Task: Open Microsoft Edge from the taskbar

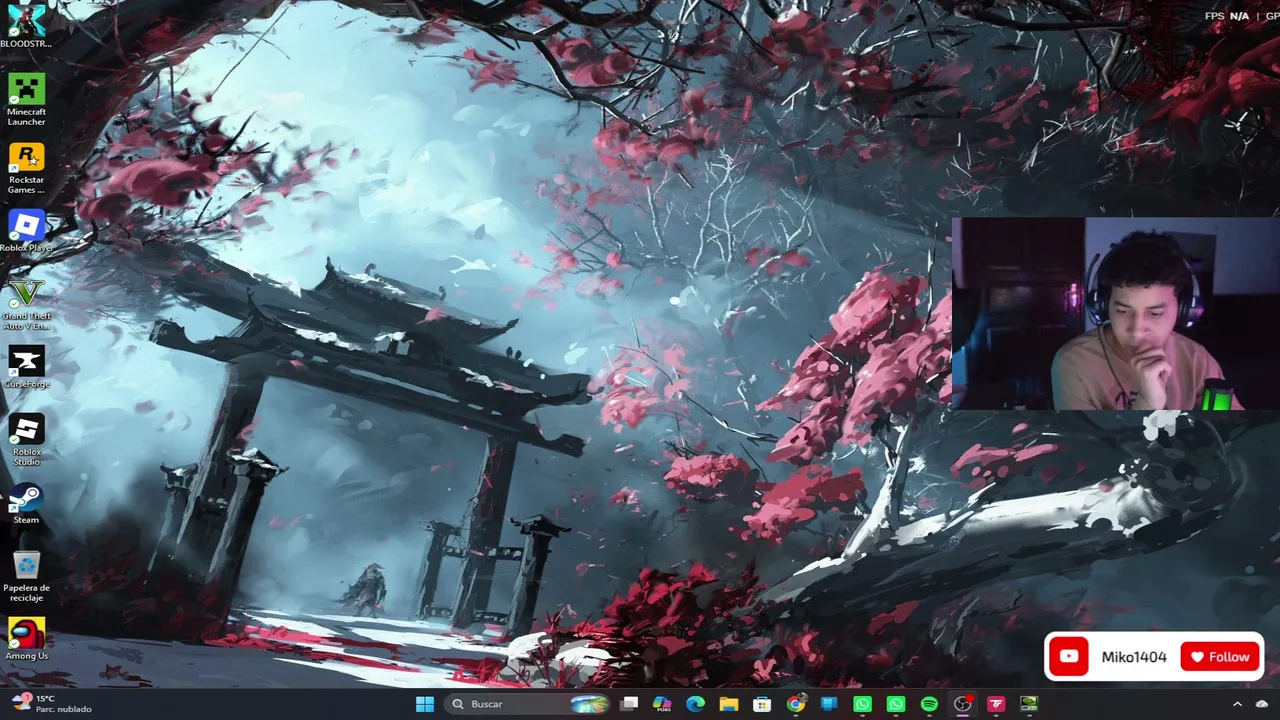Action: [695, 704]
